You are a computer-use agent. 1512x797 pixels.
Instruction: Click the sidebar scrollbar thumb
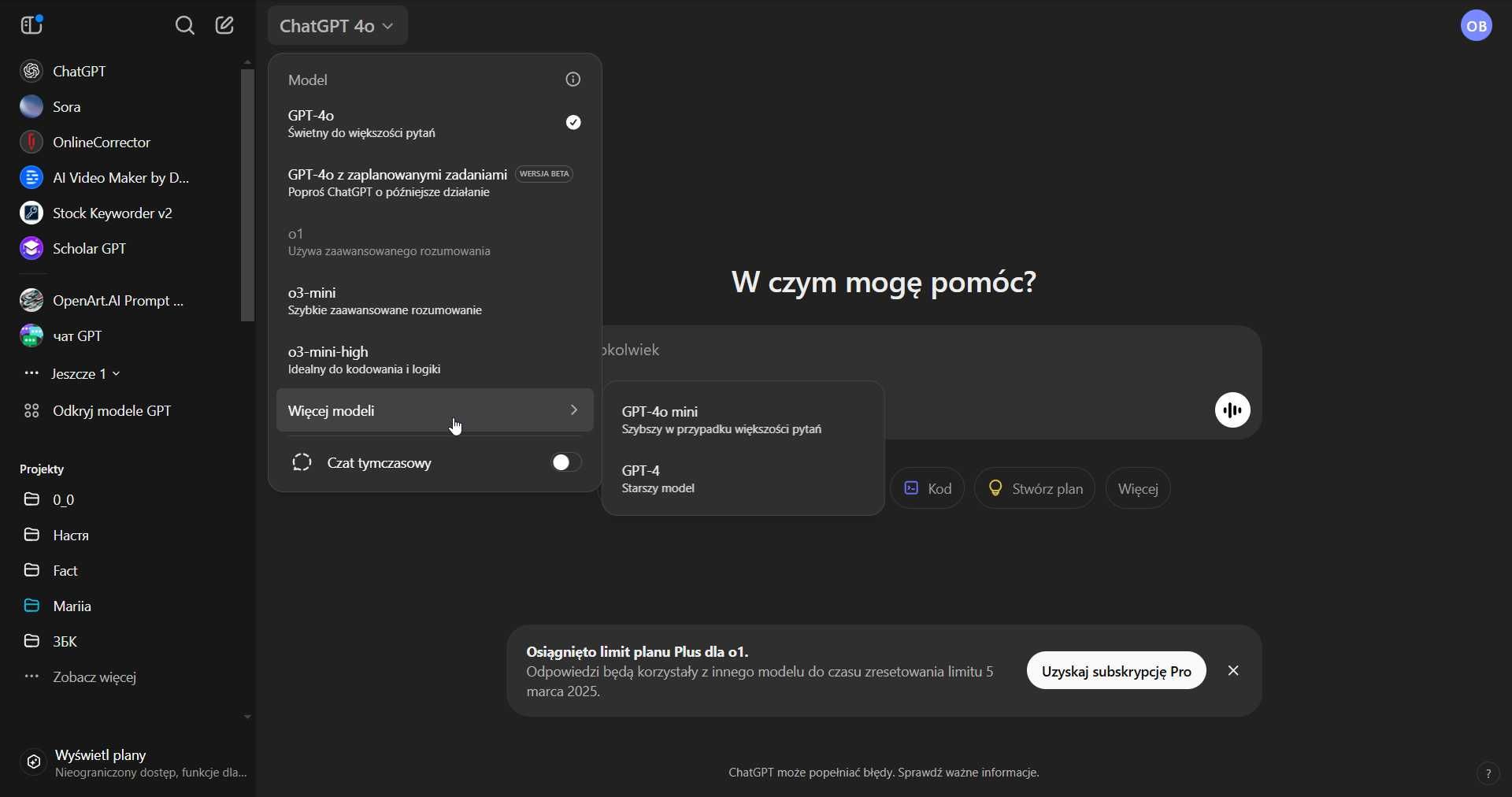tap(247, 195)
